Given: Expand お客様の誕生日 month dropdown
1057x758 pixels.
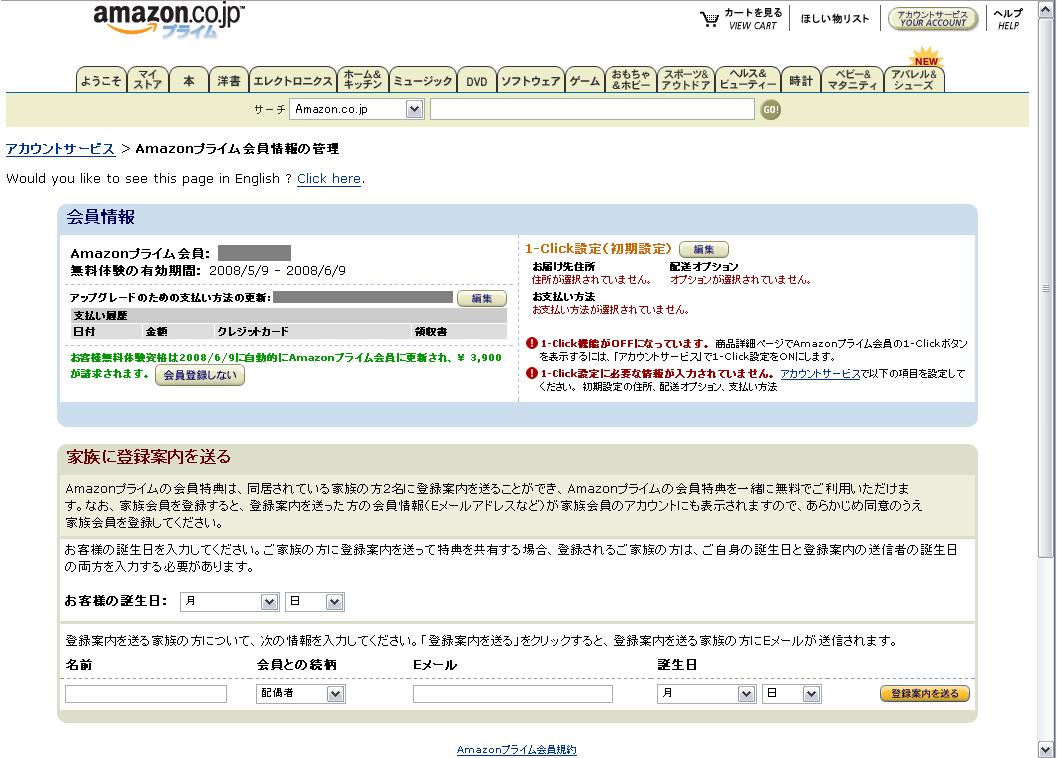Looking at the screenshot, I should pos(229,602).
